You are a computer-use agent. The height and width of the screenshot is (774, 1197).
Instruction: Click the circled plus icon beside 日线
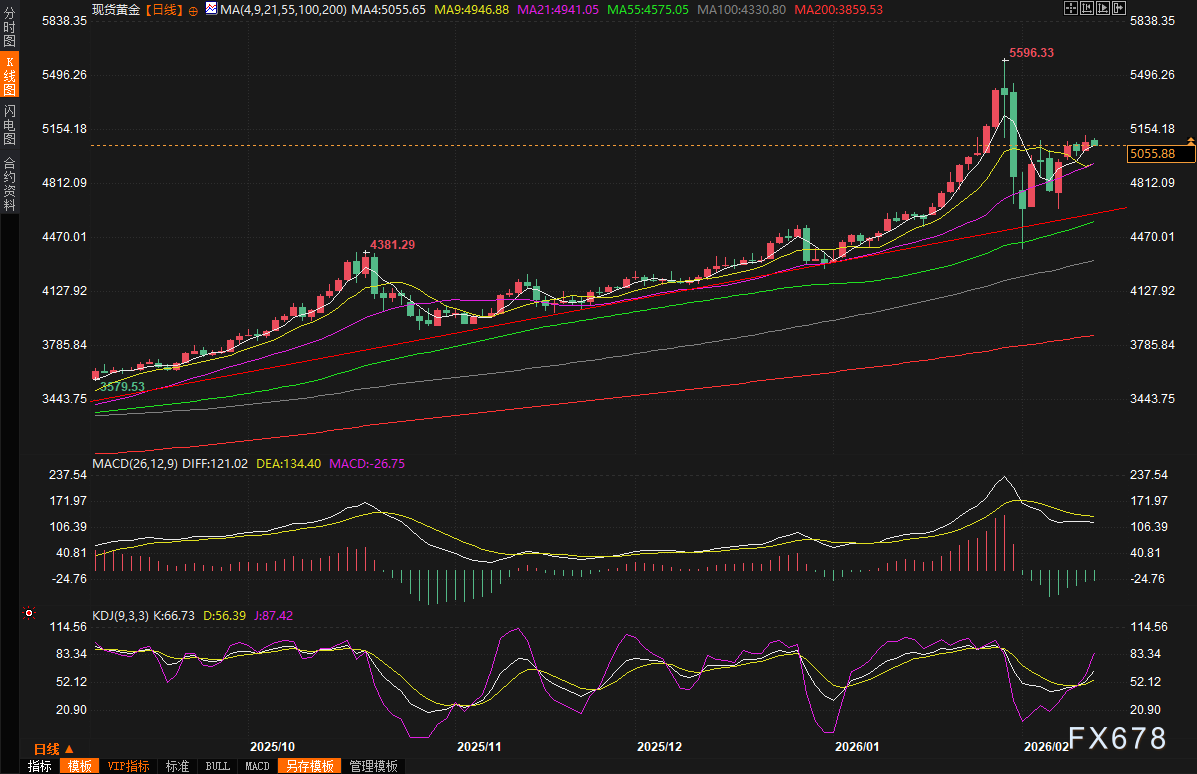pos(193,9)
